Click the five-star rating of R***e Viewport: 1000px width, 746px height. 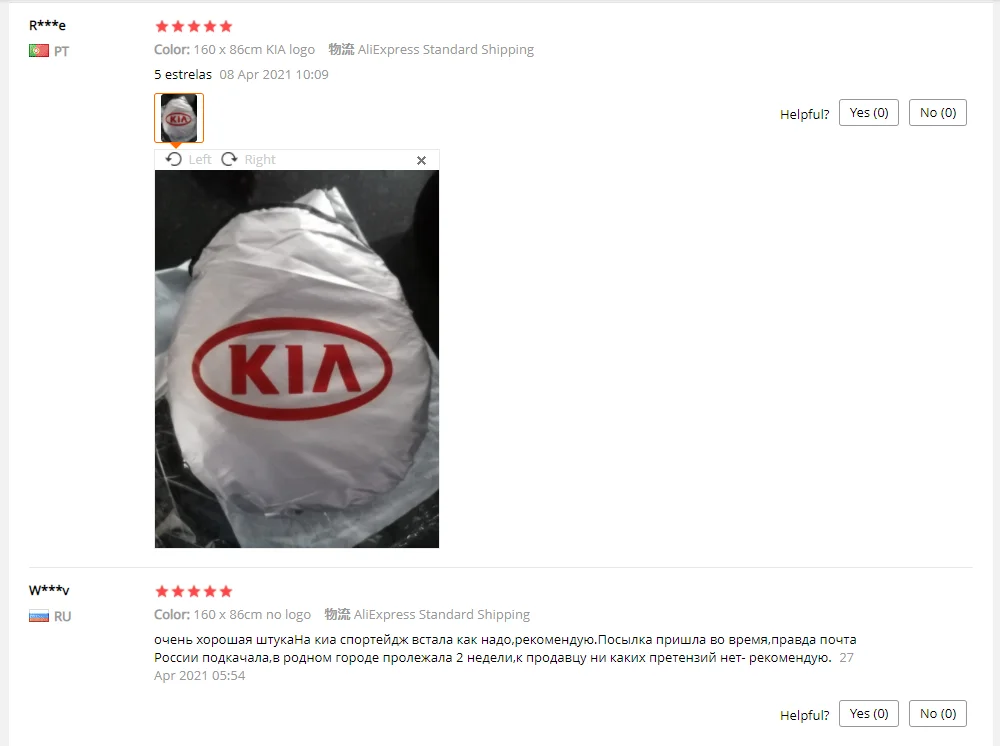click(x=194, y=26)
